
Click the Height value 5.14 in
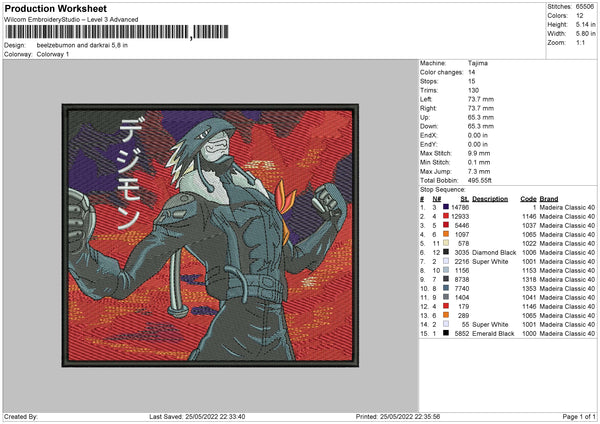coord(585,24)
